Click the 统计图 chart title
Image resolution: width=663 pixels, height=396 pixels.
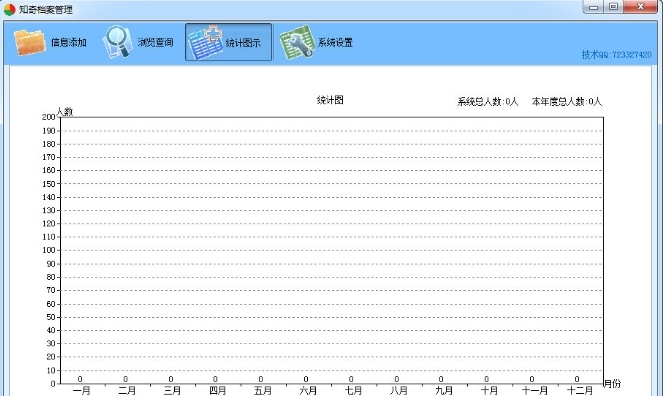click(x=330, y=100)
